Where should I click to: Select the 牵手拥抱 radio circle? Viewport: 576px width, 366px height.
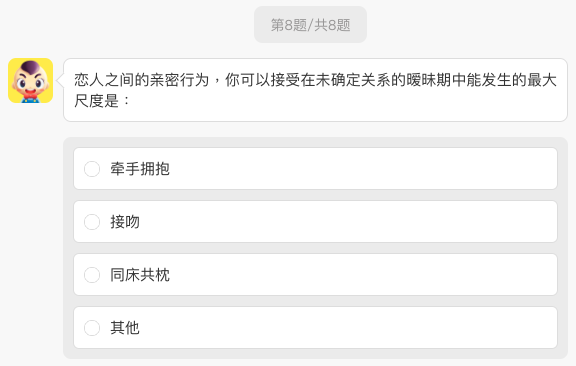92,169
